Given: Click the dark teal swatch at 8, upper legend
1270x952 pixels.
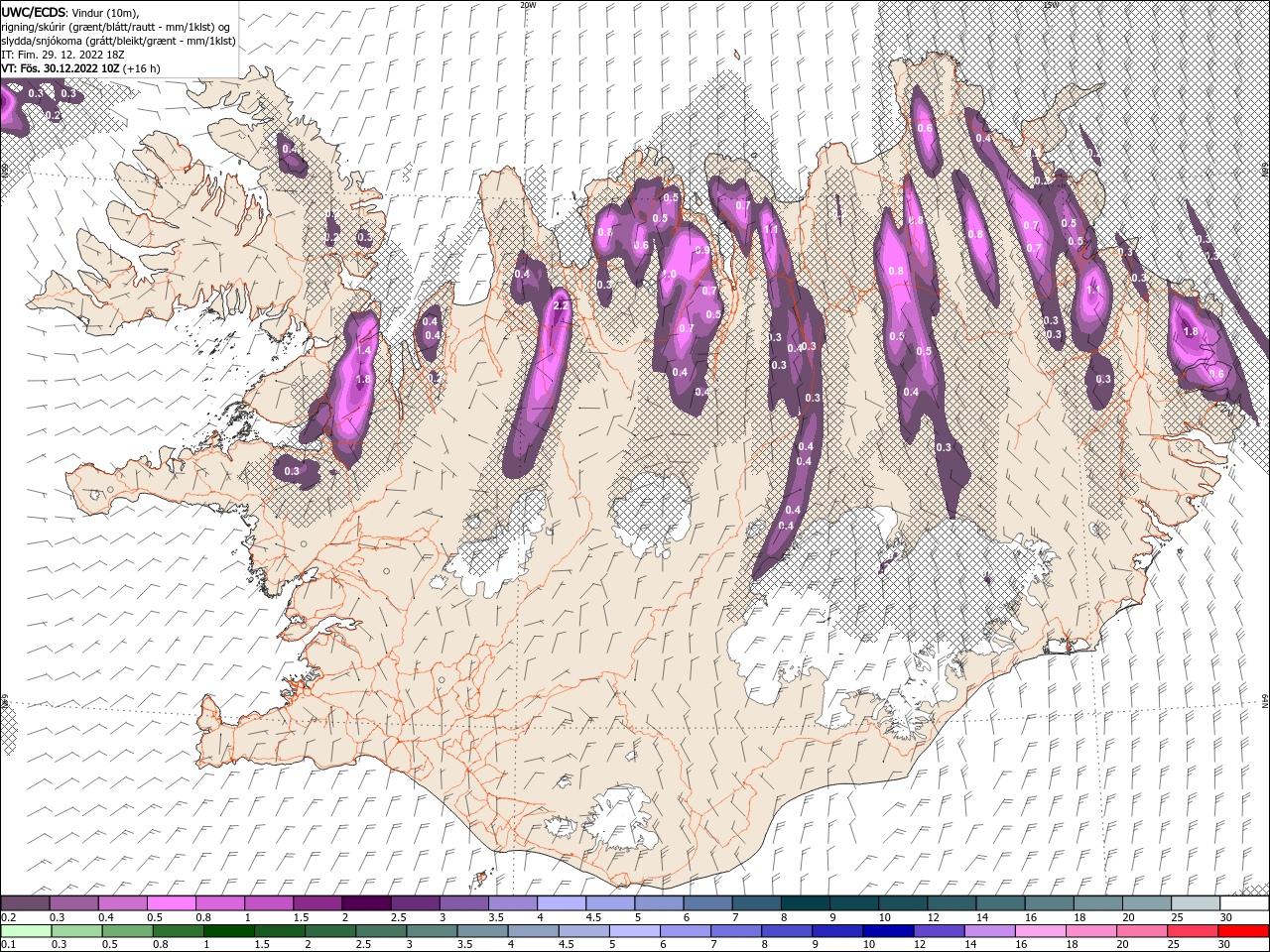Looking at the screenshot, I should [804, 903].
